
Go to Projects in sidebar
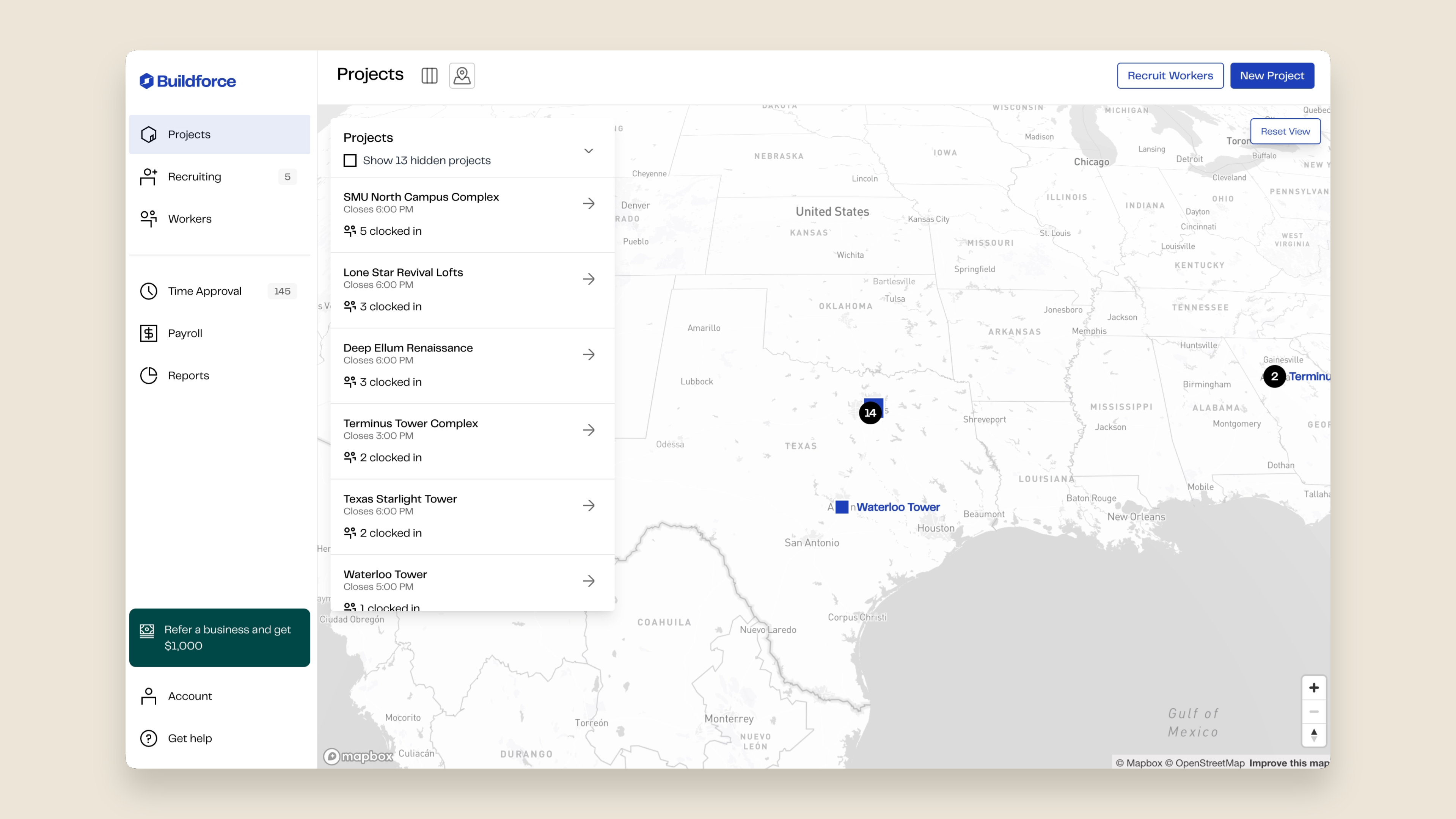click(219, 135)
